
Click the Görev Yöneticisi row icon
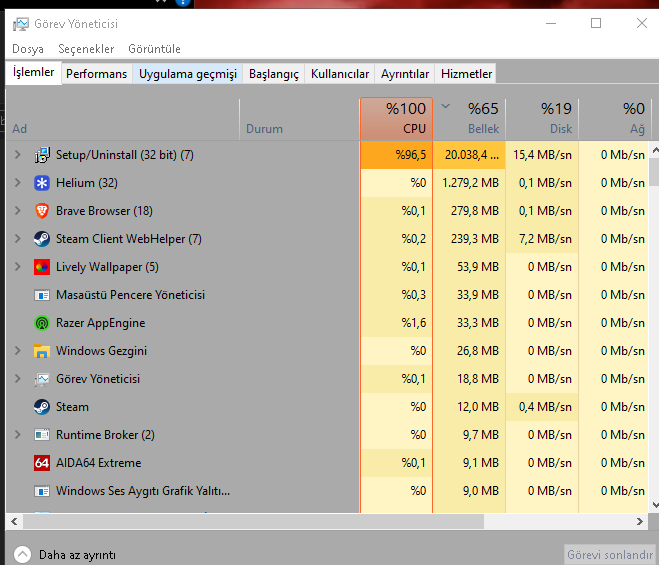click(x=42, y=379)
